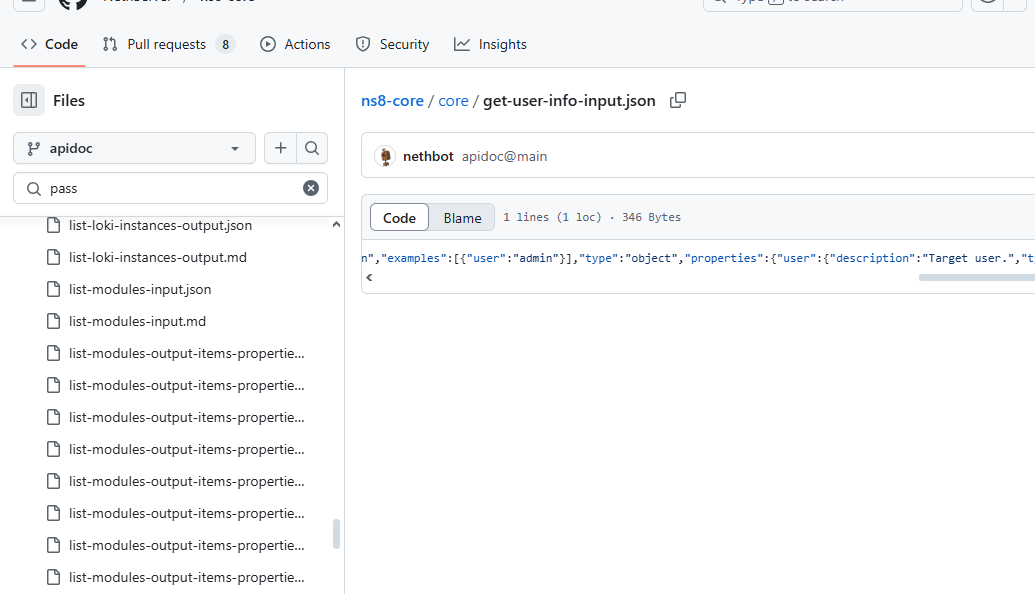Image resolution: width=1035 pixels, height=594 pixels.
Task: Open the Security tab
Action: [392, 44]
